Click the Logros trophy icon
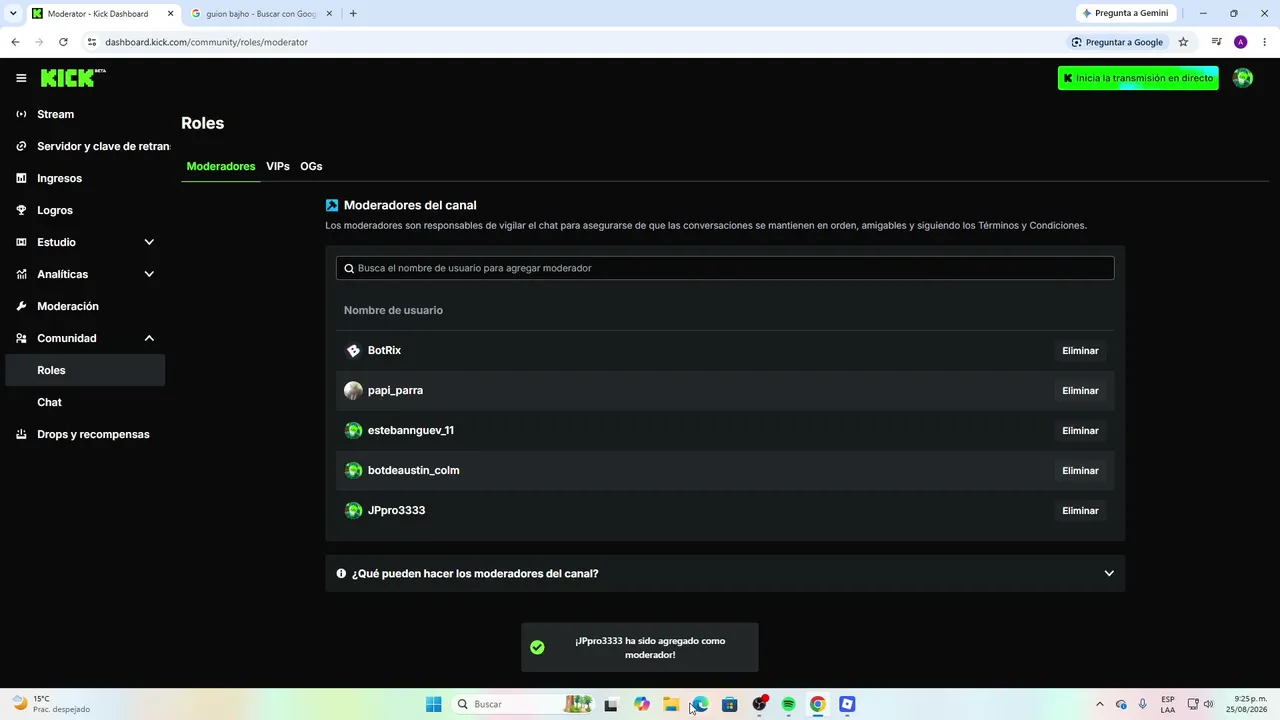Image resolution: width=1280 pixels, height=720 pixels. coord(21,210)
